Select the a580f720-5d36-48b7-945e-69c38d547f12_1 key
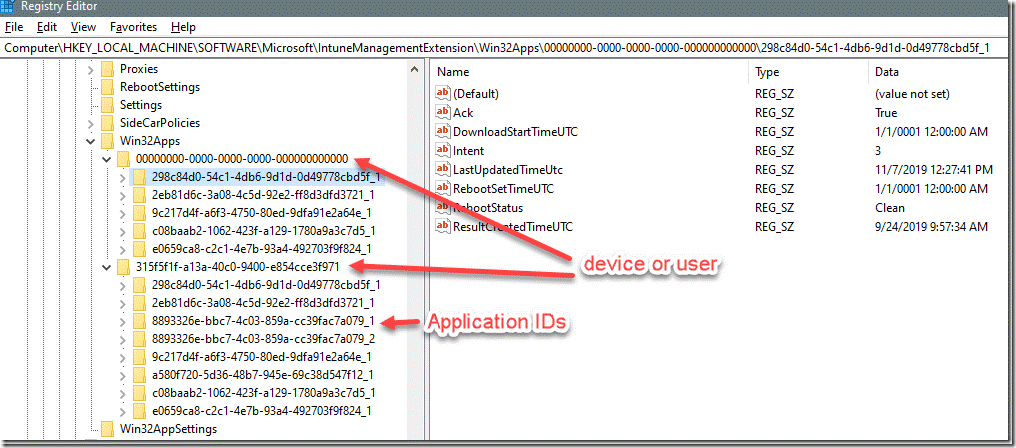Viewport: 1016px width, 448px height. 262,375
